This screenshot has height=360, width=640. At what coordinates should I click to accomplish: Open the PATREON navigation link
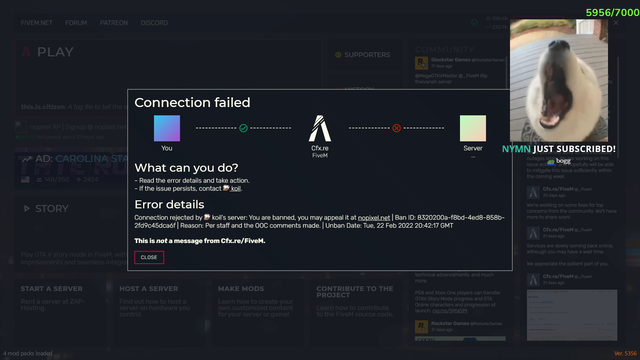click(114, 23)
